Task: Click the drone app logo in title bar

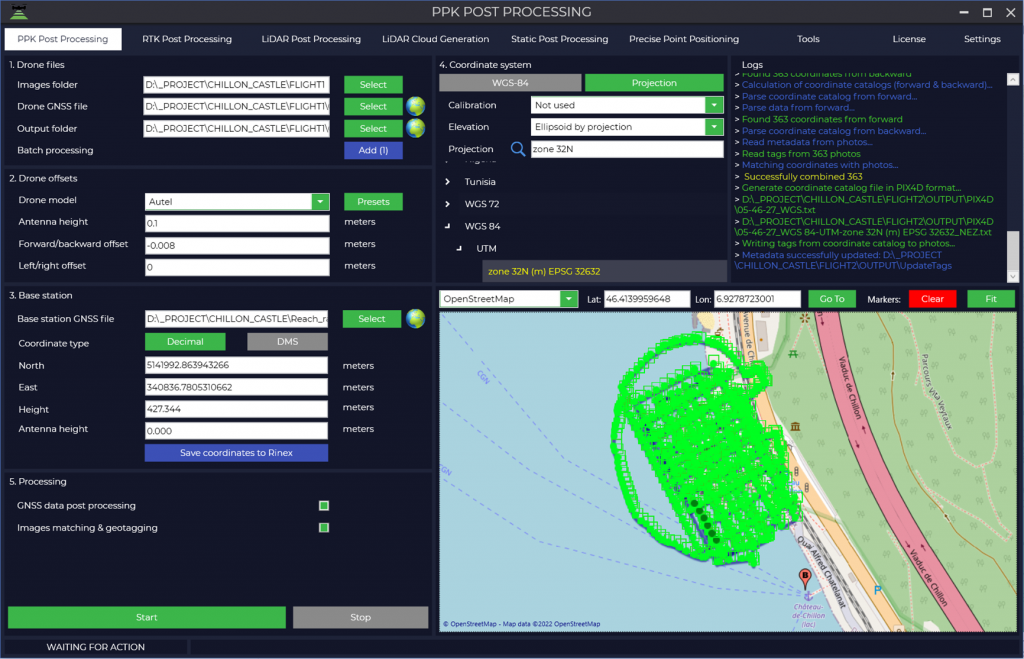Action: coord(18,12)
